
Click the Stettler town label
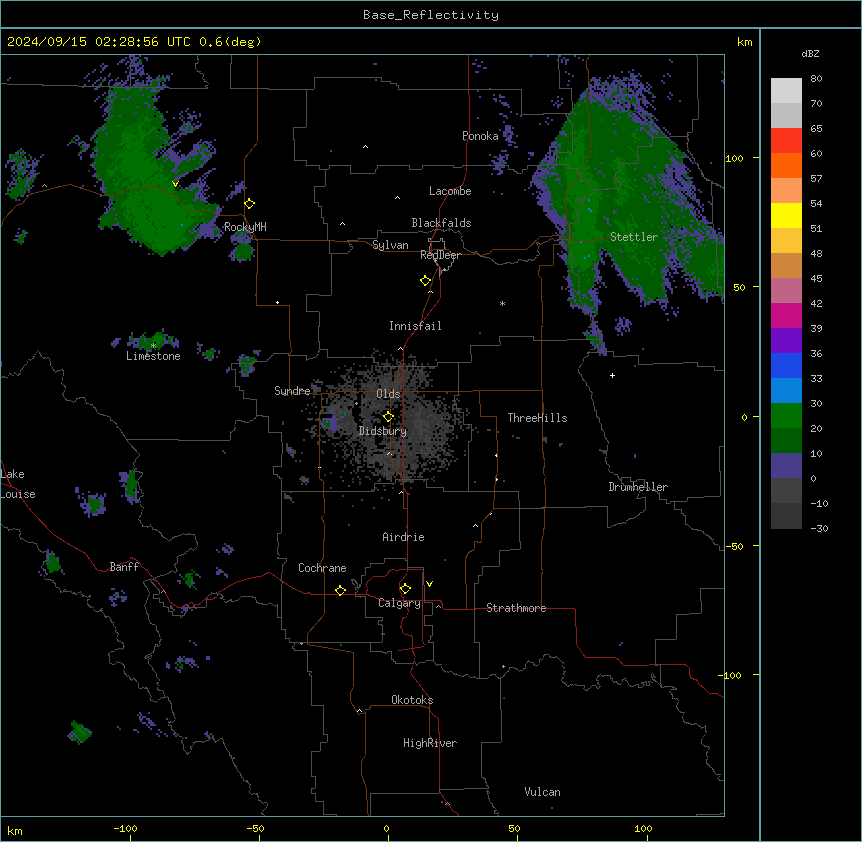pos(634,237)
